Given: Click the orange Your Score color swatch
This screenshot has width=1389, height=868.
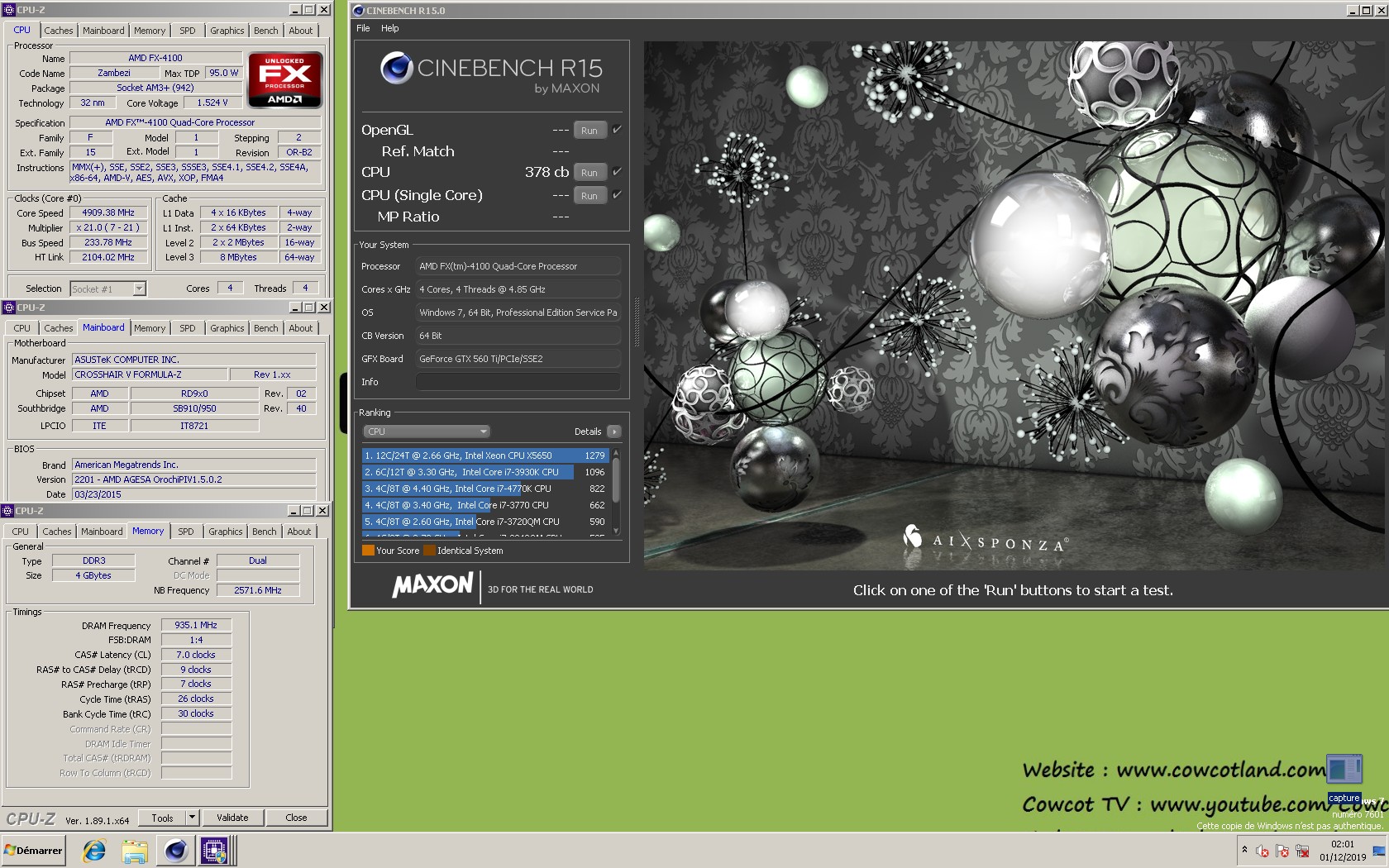Looking at the screenshot, I should pyautogui.click(x=368, y=551).
